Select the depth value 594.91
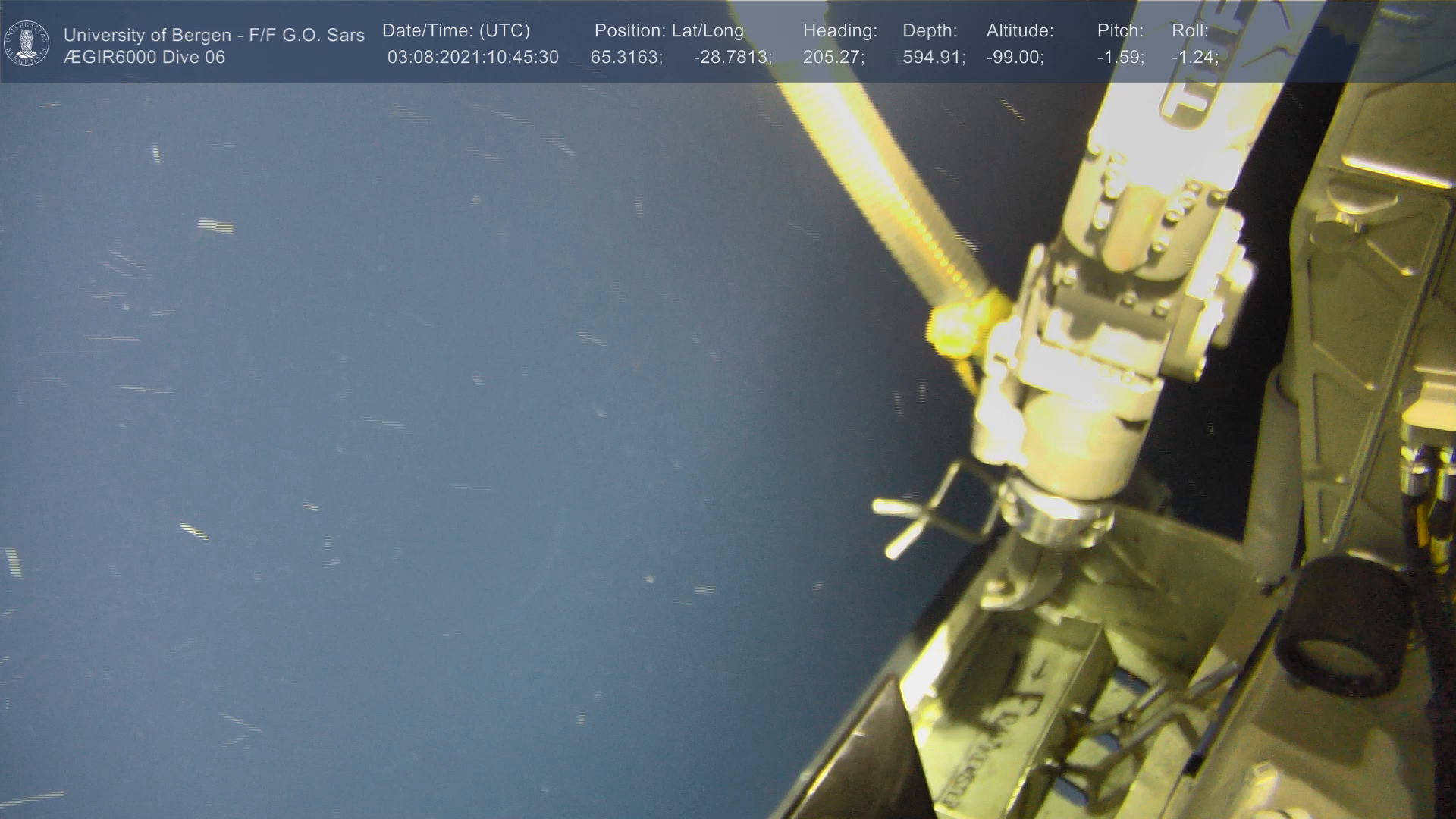 pyautogui.click(x=933, y=58)
